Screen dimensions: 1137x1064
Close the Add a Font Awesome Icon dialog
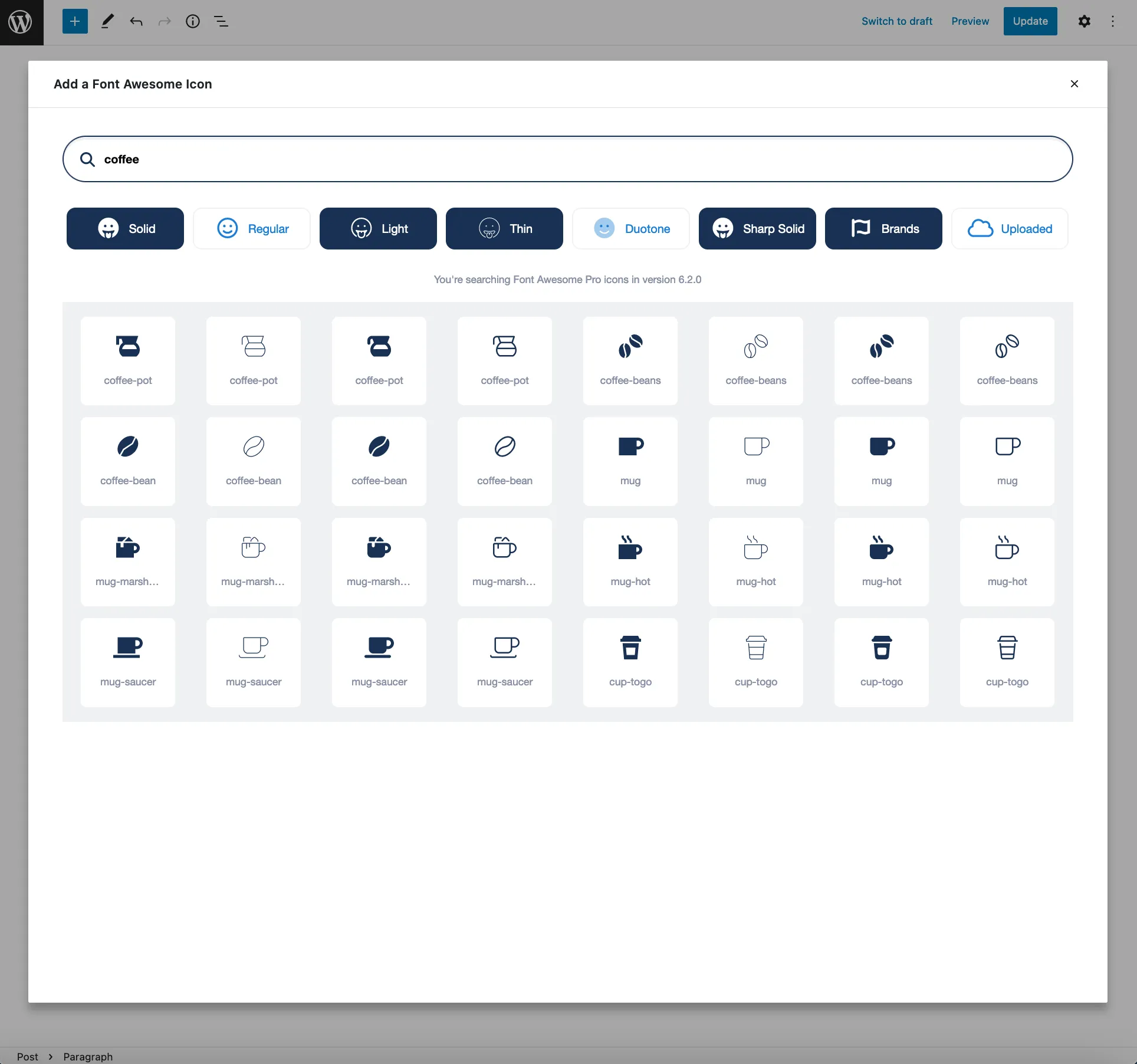[1074, 84]
